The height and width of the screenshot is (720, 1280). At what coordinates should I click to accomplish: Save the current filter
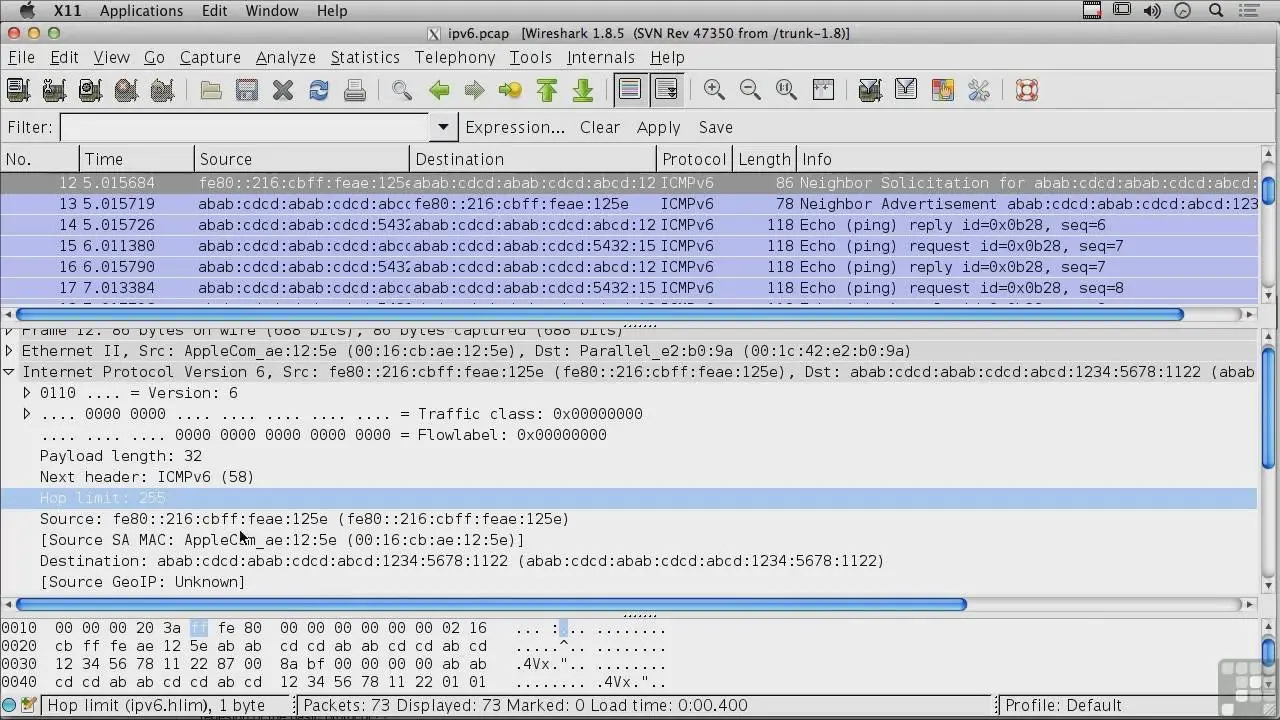(x=716, y=127)
